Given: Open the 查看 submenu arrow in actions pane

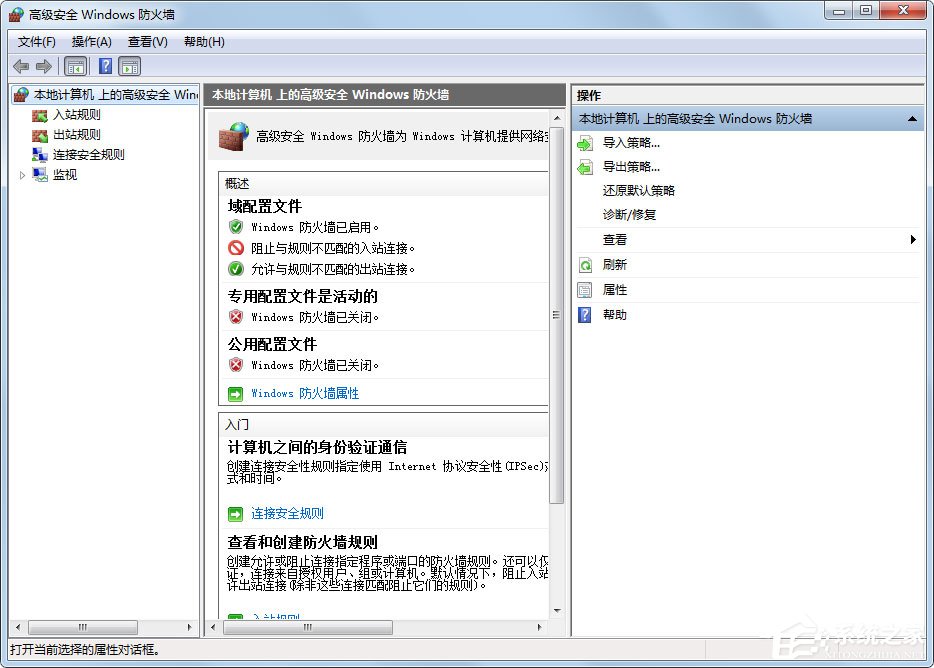Looking at the screenshot, I should pyautogui.click(x=911, y=240).
